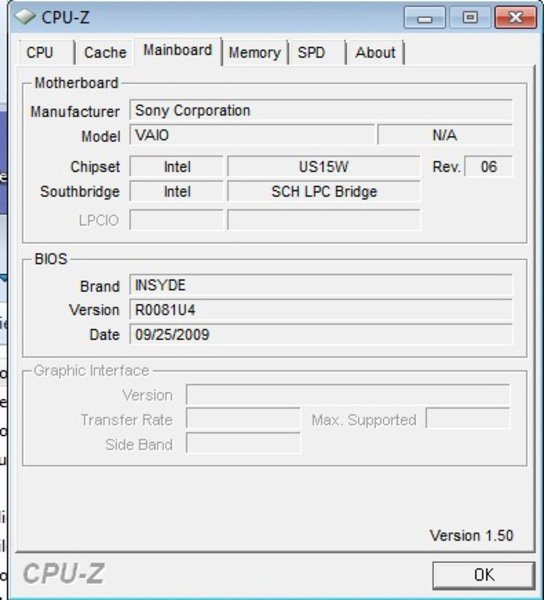This screenshot has width=544, height=600.
Task: Click the Rev. label
Action: 446,167
